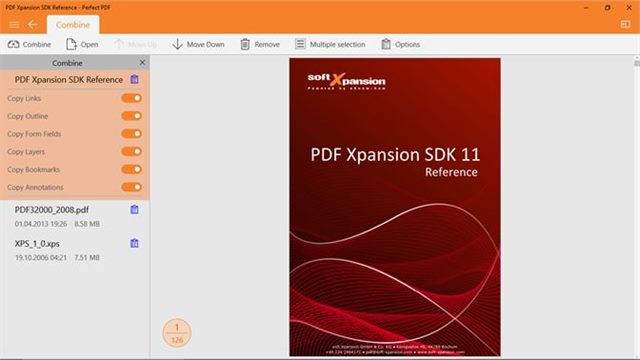Click the Combine toolbar icon

(x=13, y=44)
